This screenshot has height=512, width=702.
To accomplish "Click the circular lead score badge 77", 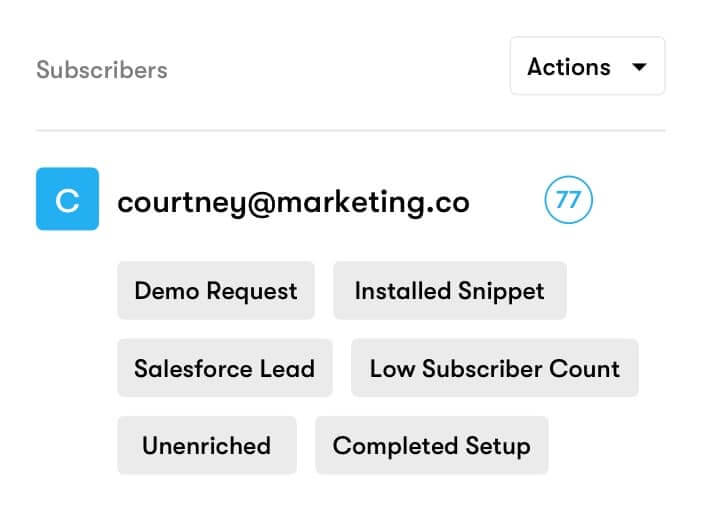I will pyautogui.click(x=568, y=200).
